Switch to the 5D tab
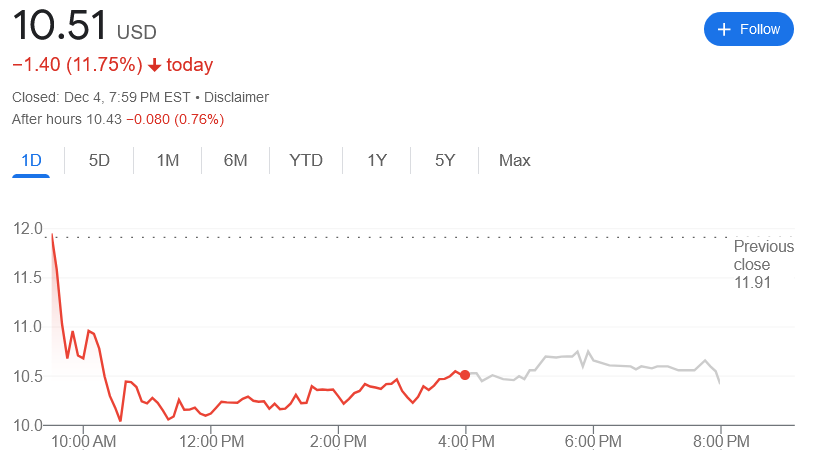 pyautogui.click(x=99, y=160)
